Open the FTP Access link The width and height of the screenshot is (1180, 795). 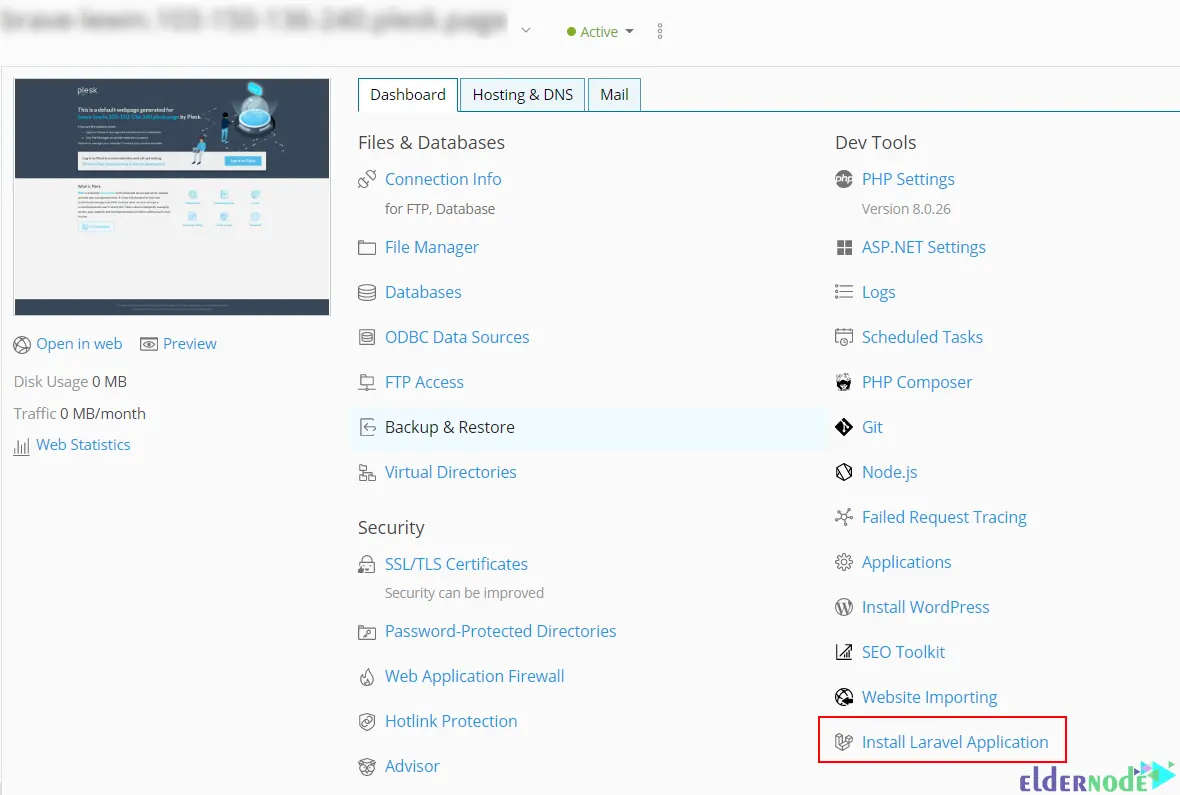(x=424, y=382)
